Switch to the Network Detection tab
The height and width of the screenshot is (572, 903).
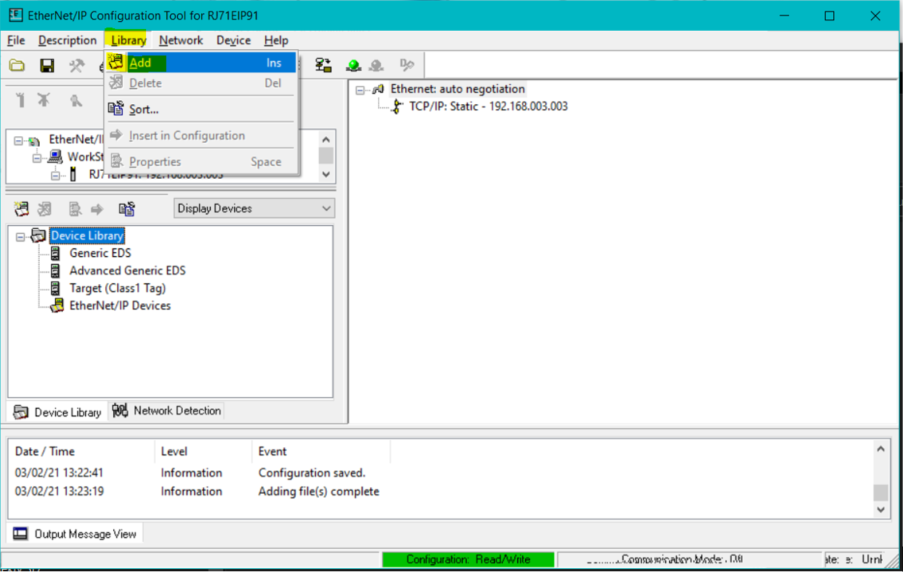point(166,411)
